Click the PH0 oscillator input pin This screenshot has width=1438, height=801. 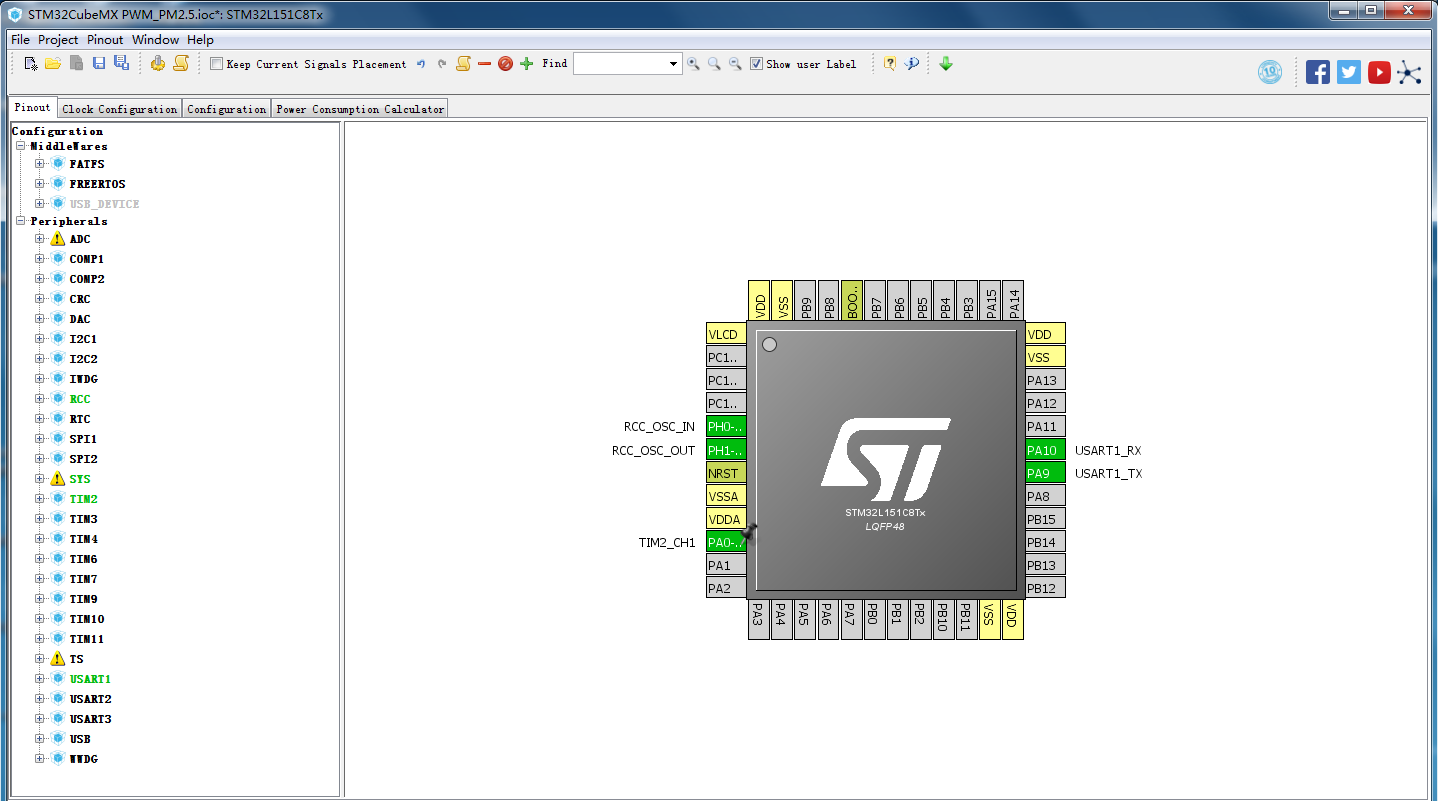click(727, 426)
